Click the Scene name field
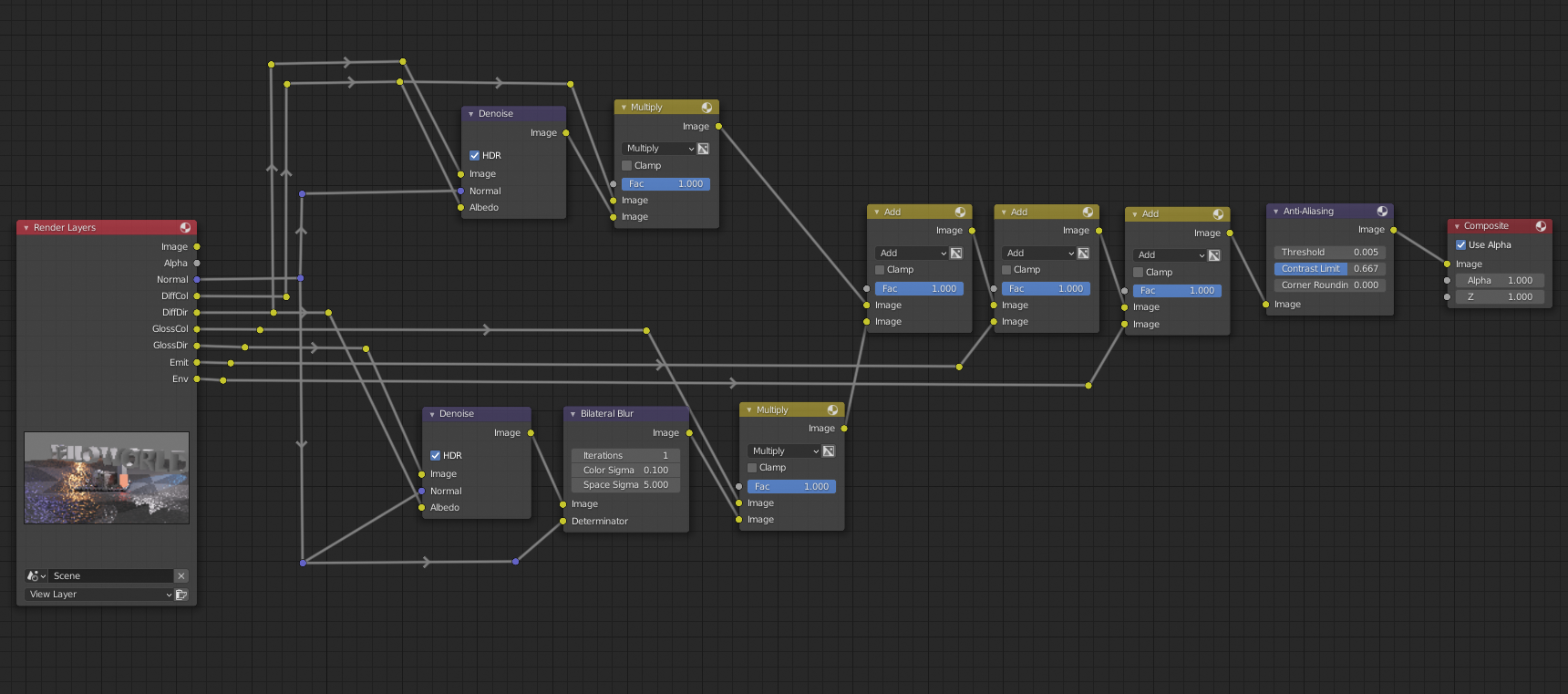The image size is (1568, 694). pos(110,575)
